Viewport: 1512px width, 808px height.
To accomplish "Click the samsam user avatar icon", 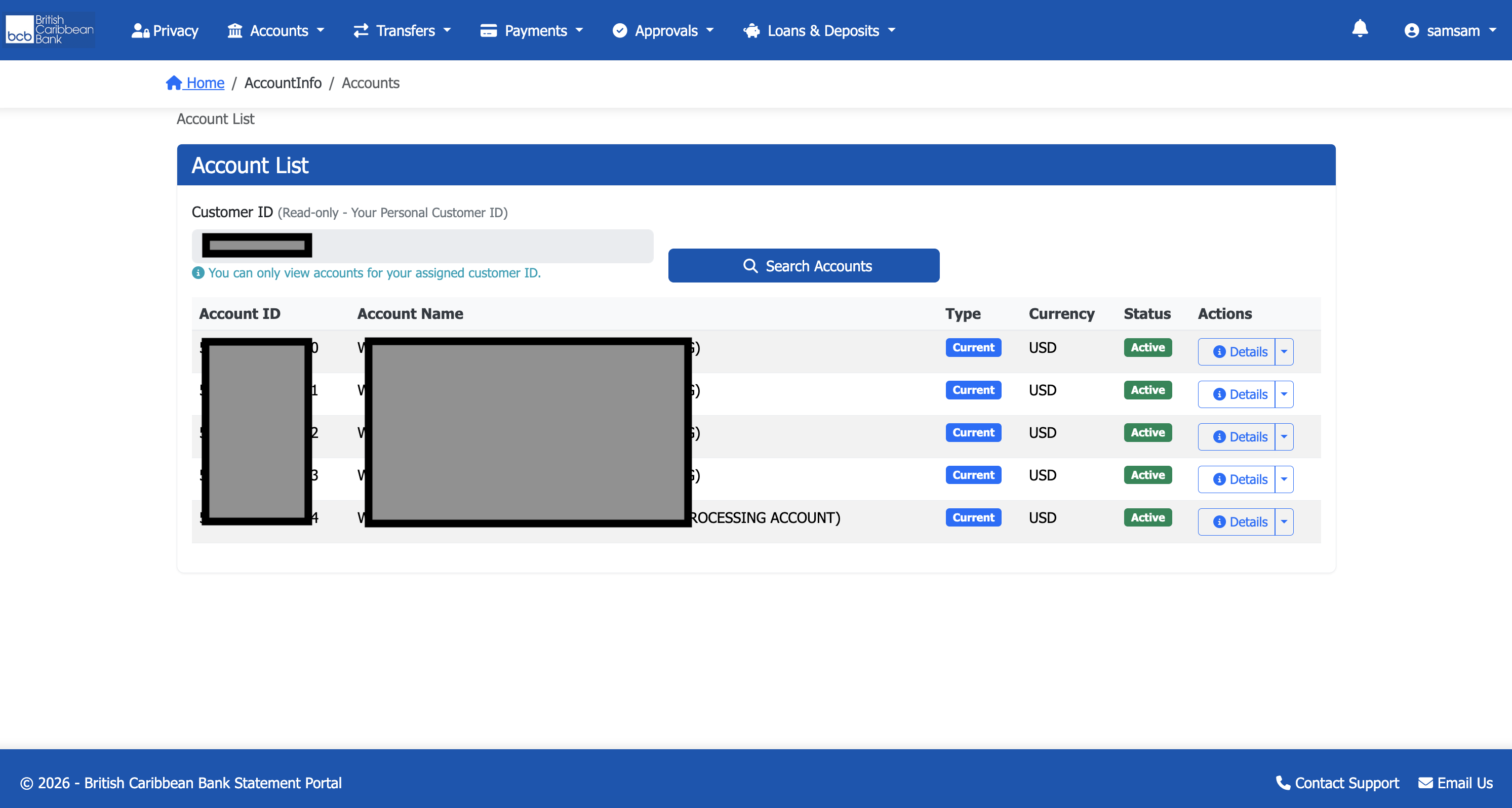I will (x=1412, y=30).
